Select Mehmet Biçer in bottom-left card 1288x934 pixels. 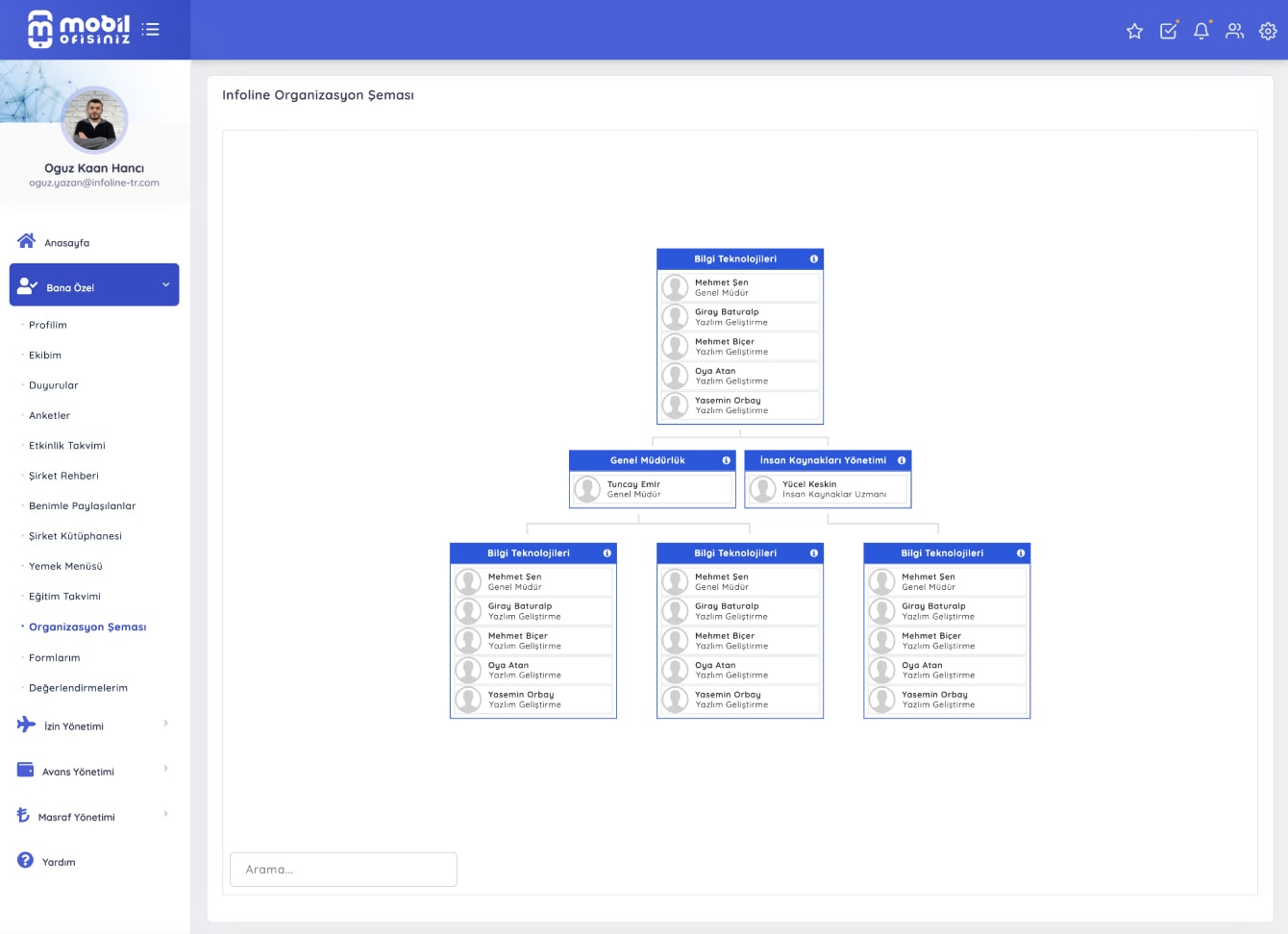pyautogui.click(x=533, y=641)
